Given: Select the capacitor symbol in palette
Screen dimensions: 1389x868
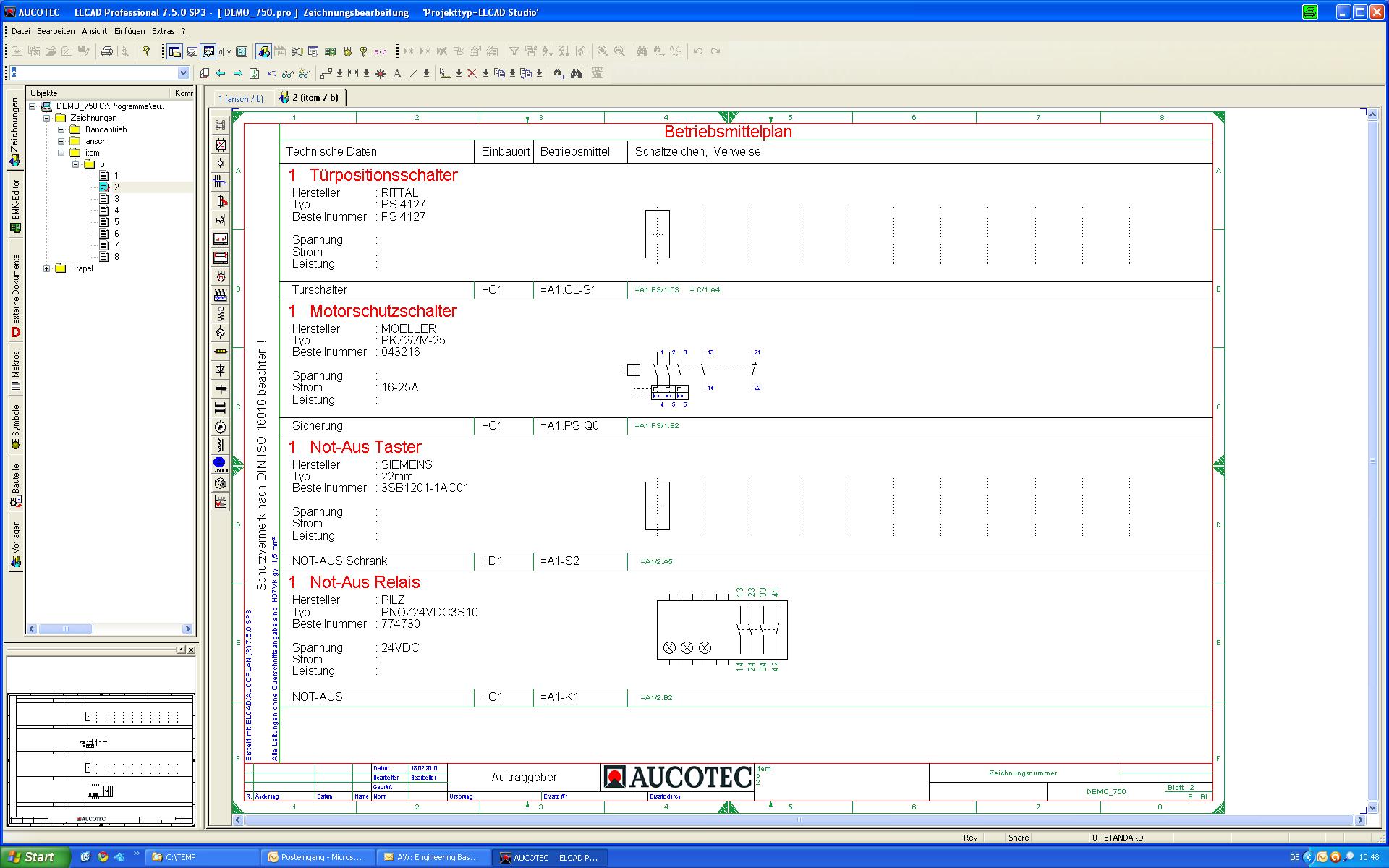Looking at the screenshot, I should coord(221,389).
